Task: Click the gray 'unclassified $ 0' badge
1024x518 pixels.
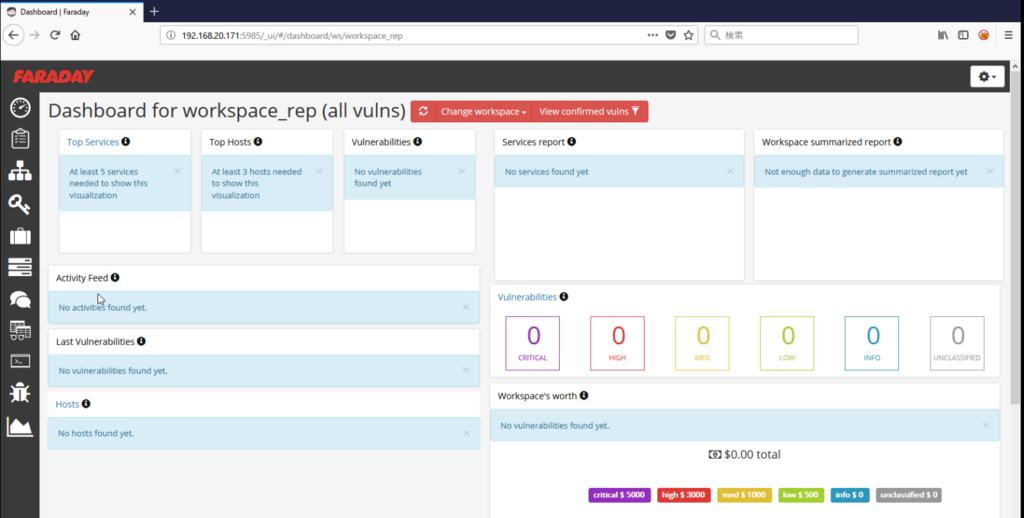Action: [x=908, y=495]
